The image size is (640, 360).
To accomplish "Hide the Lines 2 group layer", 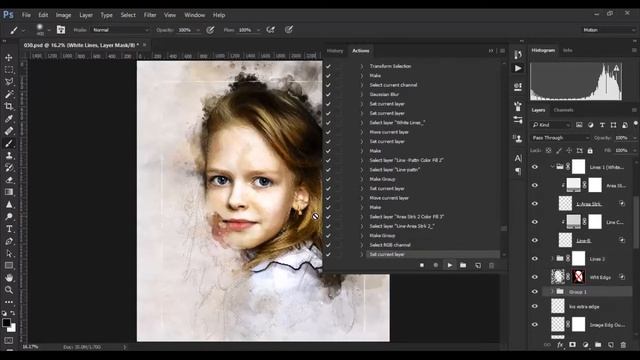I will (535, 259).
